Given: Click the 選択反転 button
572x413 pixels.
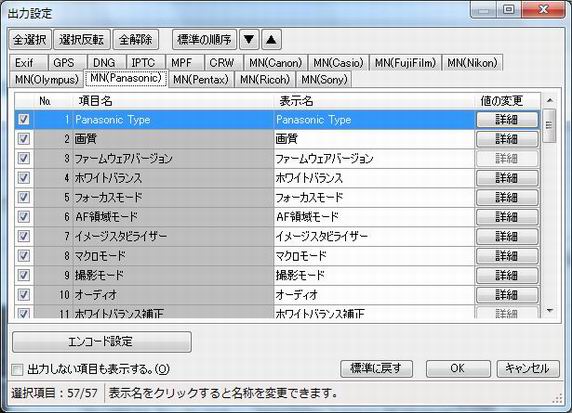Looking at the screenshot, I should tap(82, 39).
